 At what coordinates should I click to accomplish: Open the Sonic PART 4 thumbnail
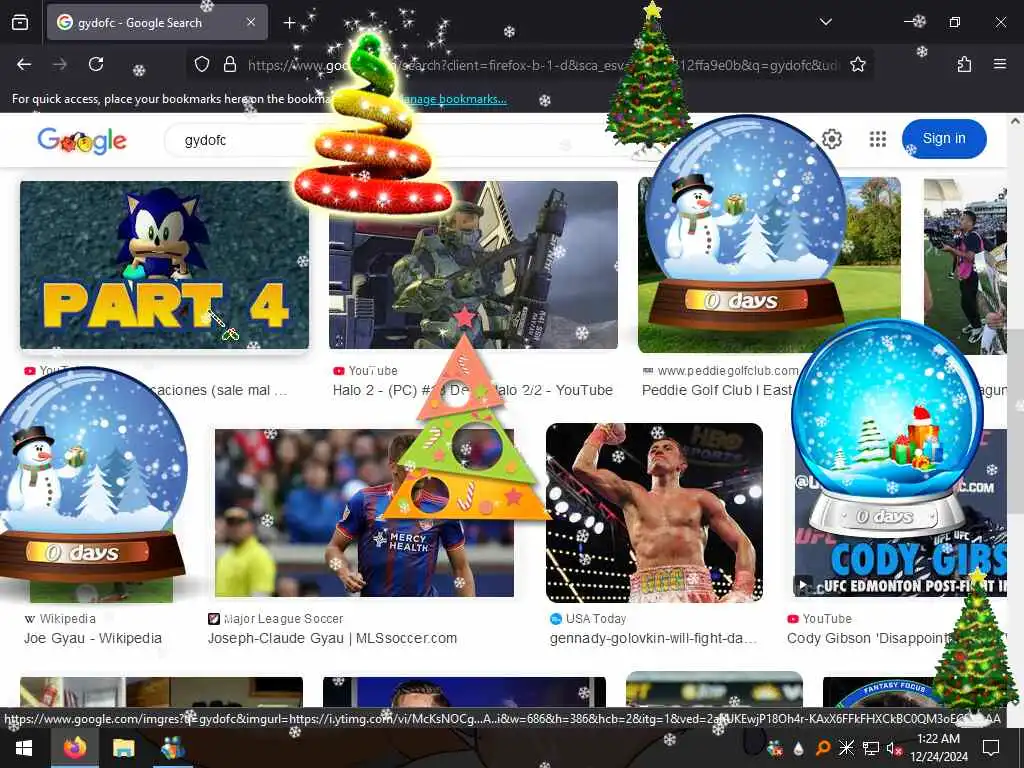point(164,265)
